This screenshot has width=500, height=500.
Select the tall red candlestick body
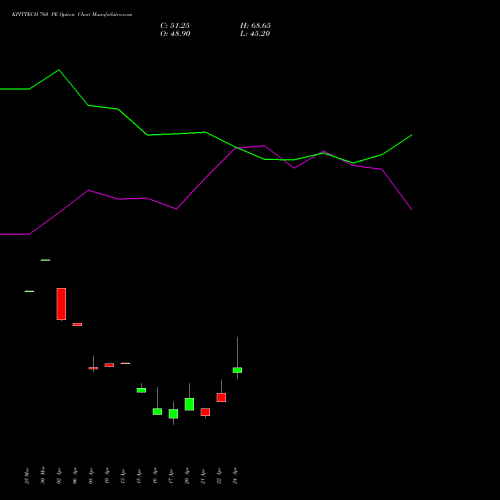[61, 304]
